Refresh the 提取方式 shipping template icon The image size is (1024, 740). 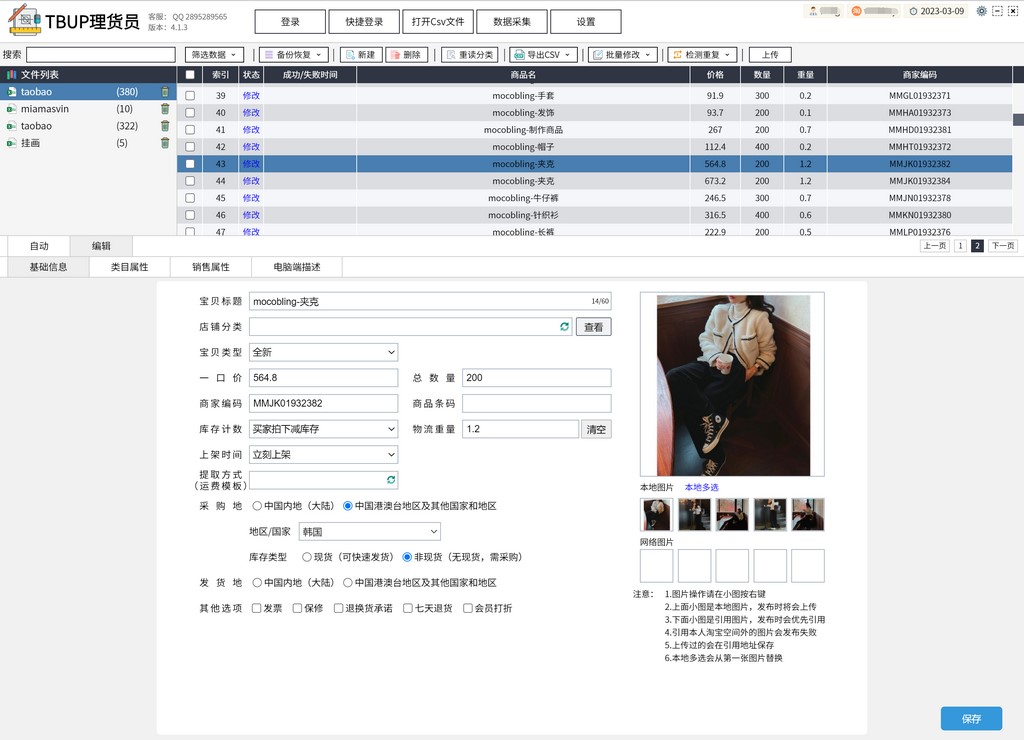click(x=391, y=480)
